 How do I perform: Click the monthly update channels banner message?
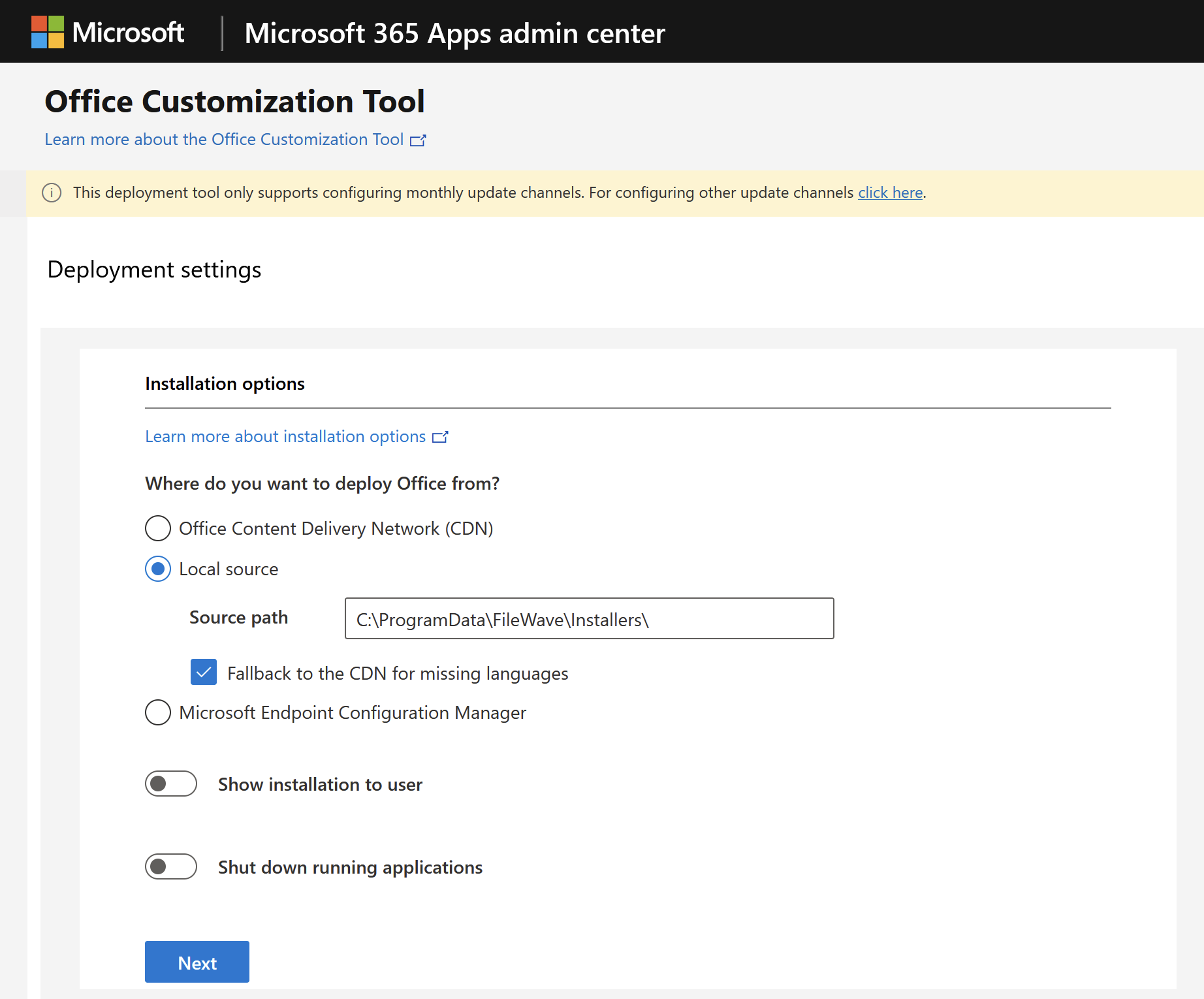pyautogui.click(x=499, y=193)
